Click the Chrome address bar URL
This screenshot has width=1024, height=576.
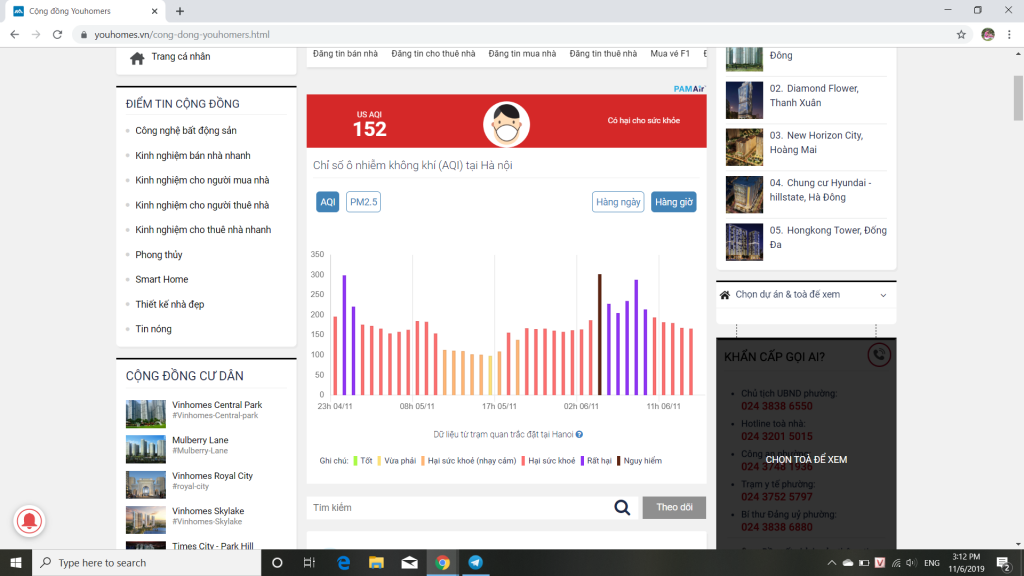click(x=182, y=35)
